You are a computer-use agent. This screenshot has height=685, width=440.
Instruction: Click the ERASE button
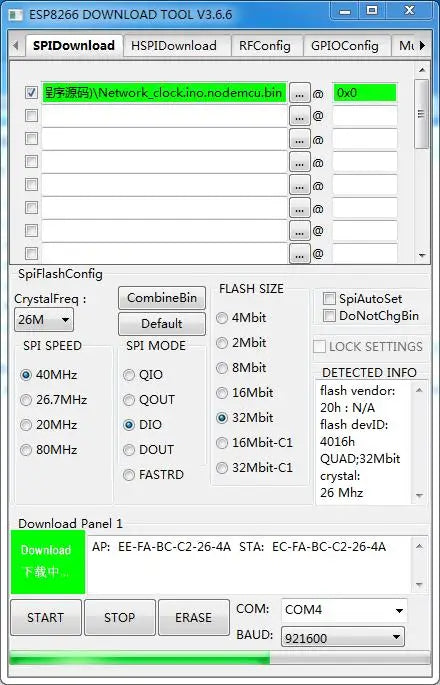(x=194, y=617)
